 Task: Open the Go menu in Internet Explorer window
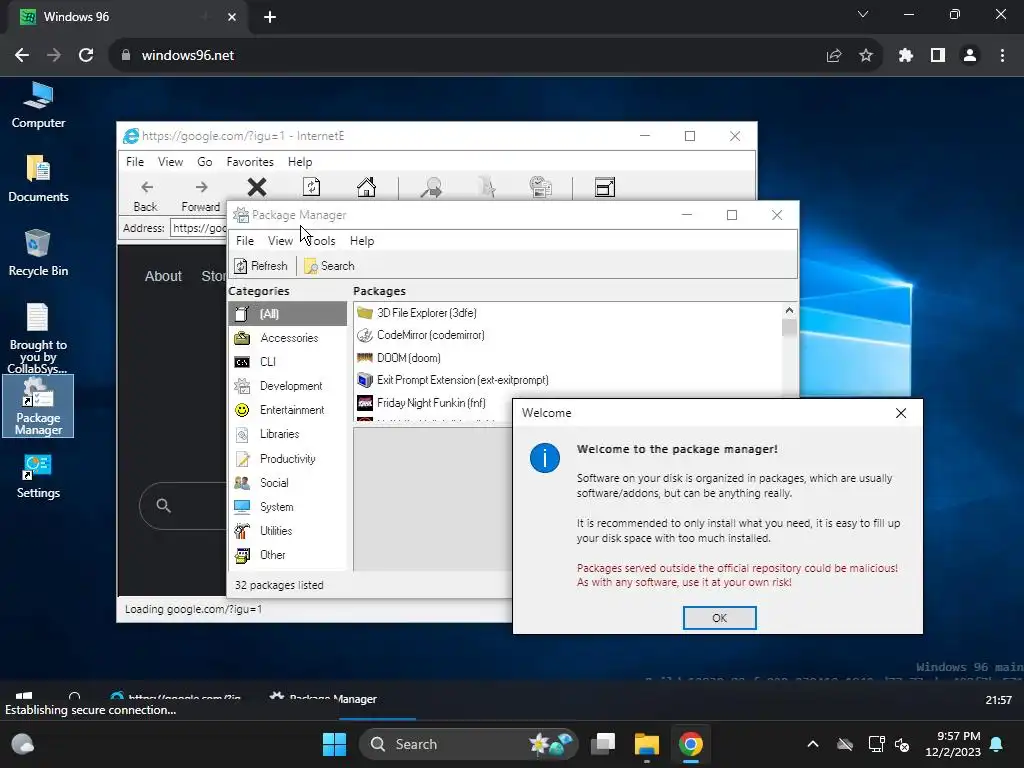pos(205,162)
